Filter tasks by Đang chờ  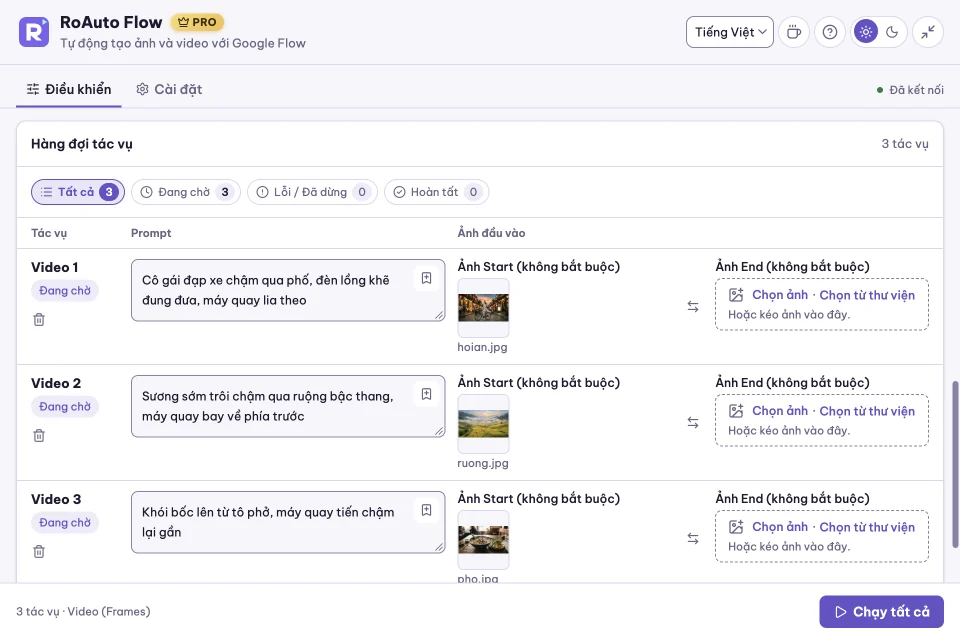tap(186, 192)
